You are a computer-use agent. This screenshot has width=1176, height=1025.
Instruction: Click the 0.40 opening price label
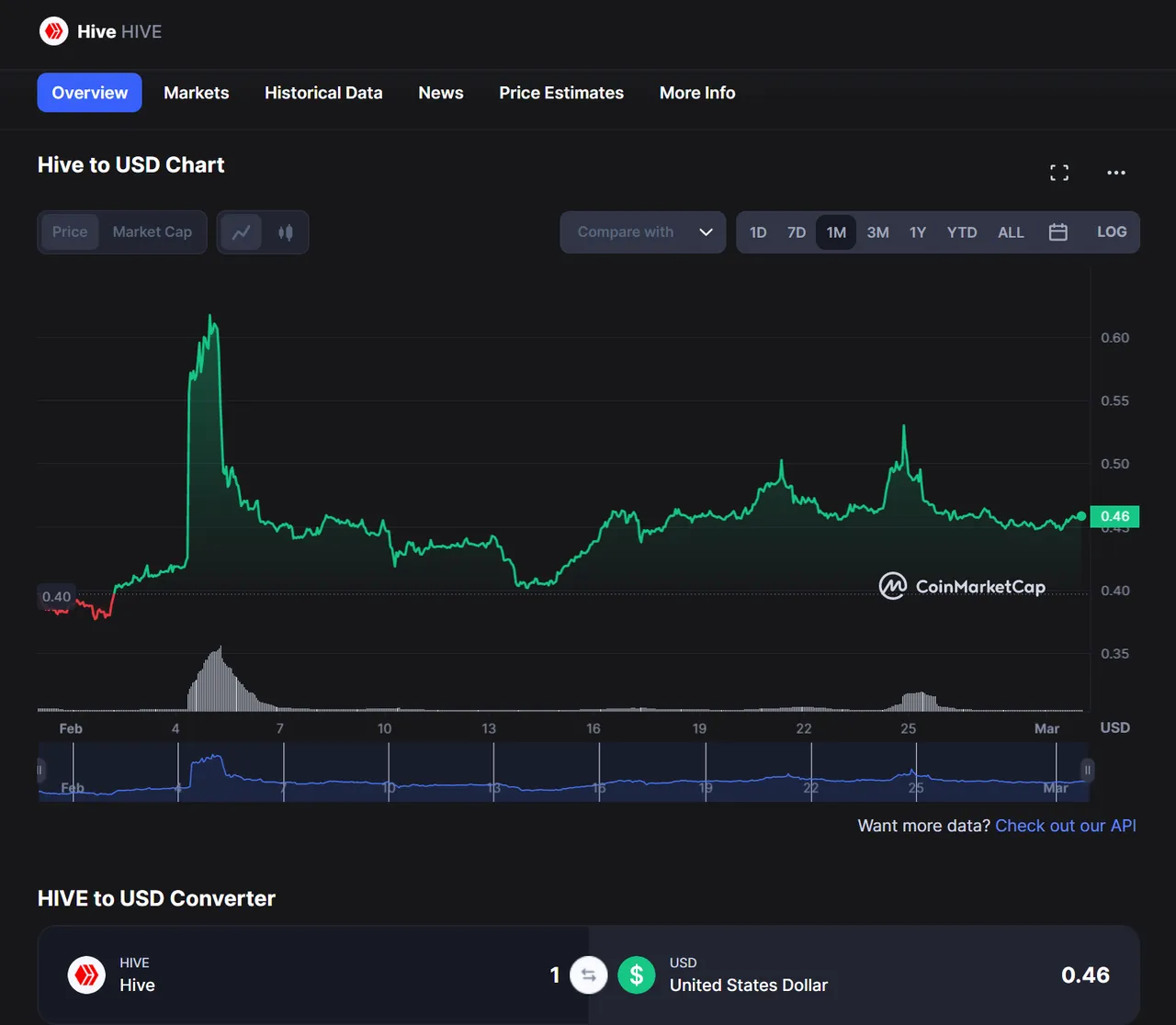56,597
